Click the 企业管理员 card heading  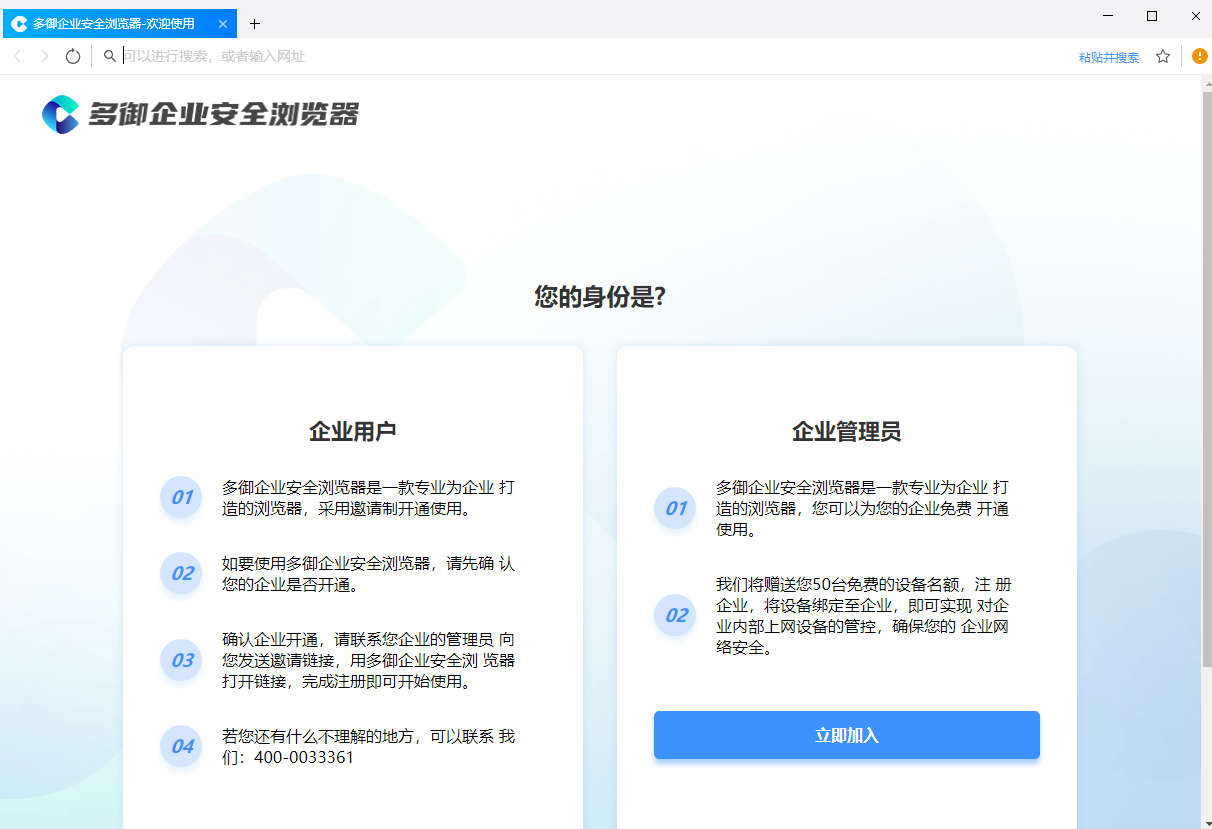coord(847,431)
